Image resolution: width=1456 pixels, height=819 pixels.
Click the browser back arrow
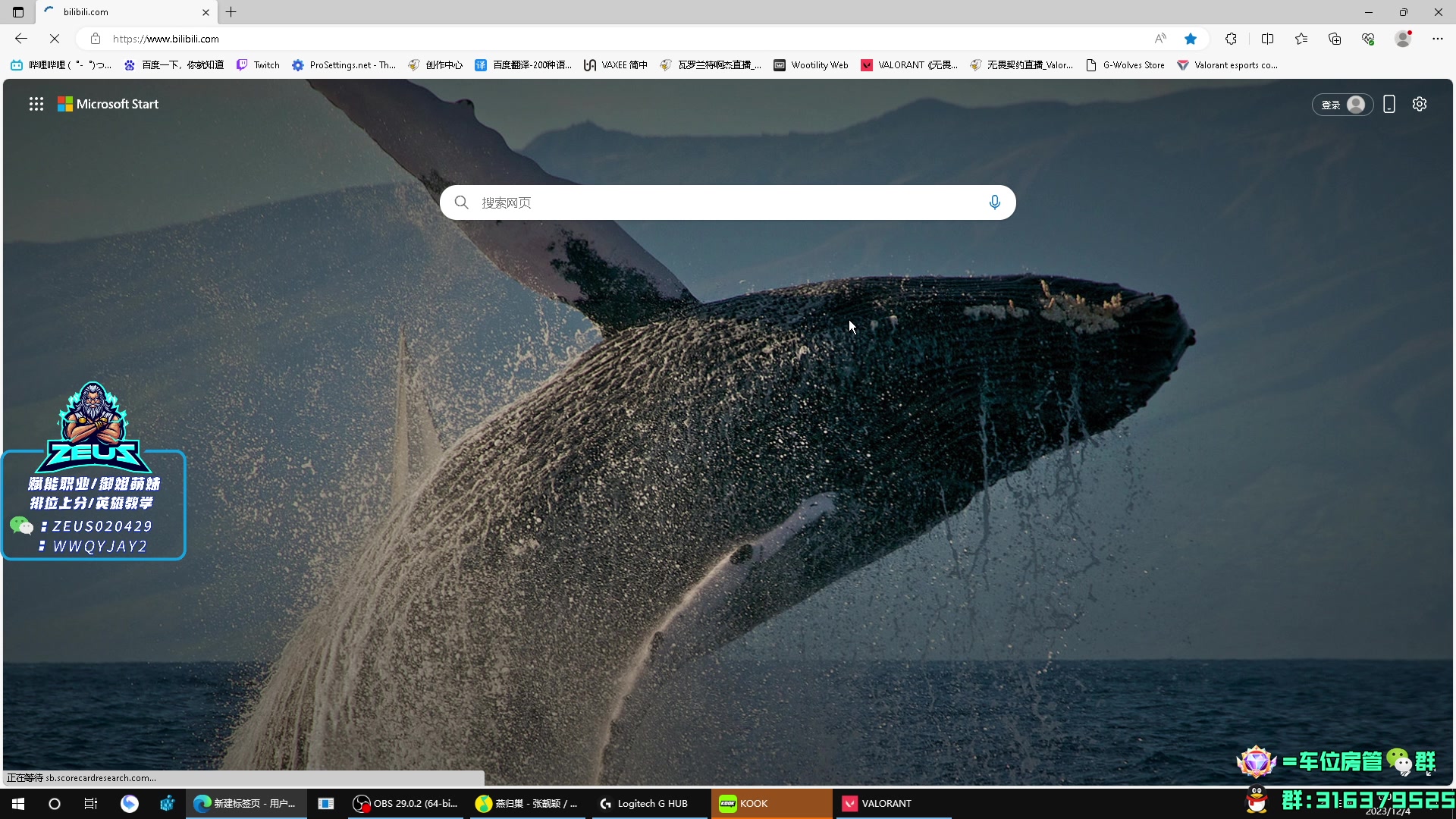pos(21,39)
